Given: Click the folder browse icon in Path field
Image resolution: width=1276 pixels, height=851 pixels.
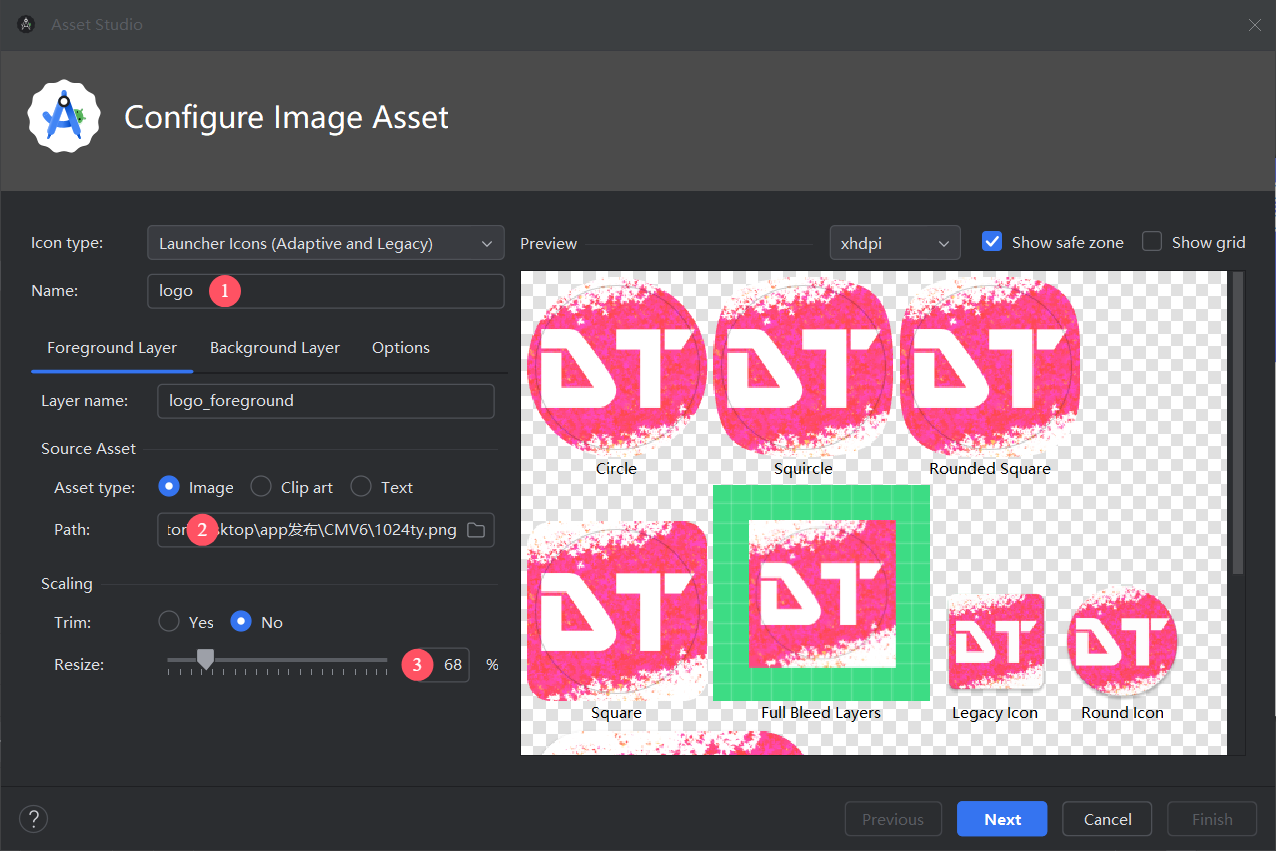Looking at the screenshot, I should [x=476, y=530].
